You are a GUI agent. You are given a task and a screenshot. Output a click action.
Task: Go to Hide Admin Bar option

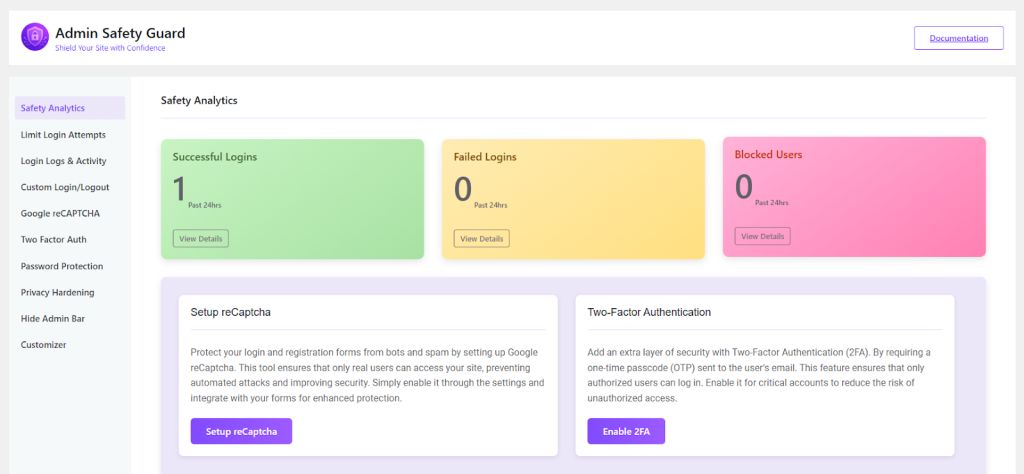(51, 318)
